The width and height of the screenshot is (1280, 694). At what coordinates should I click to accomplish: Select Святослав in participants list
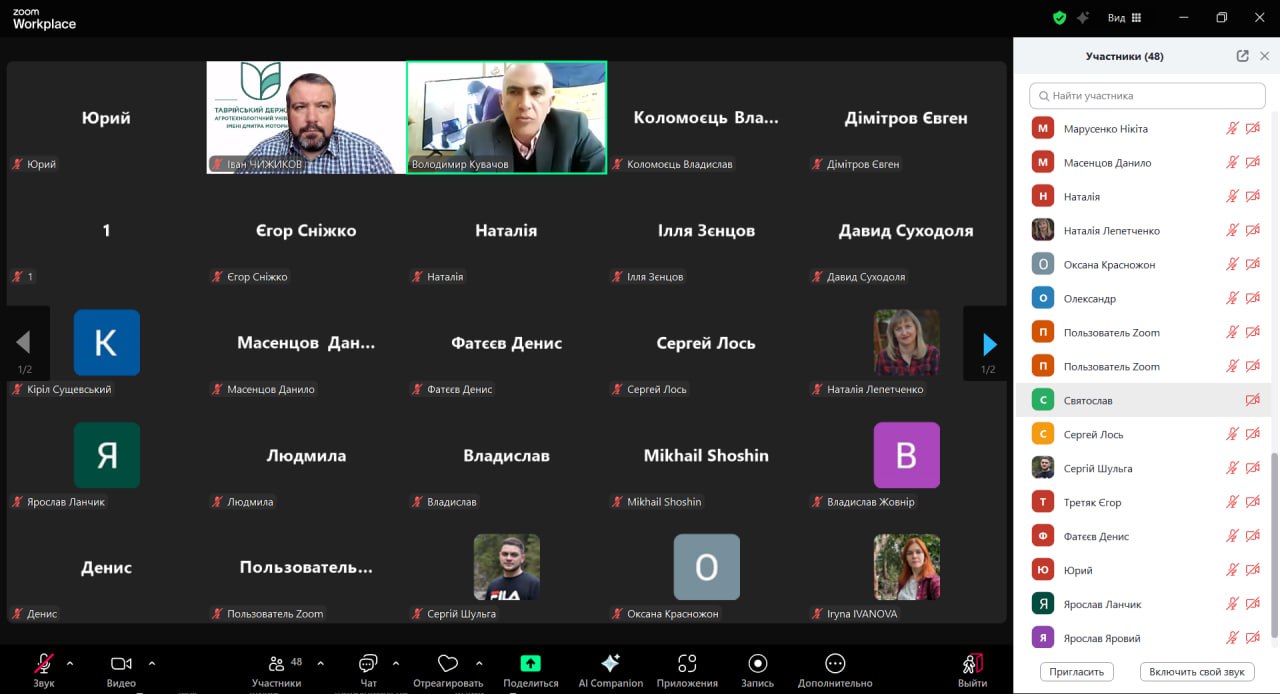click(1142, 400)
